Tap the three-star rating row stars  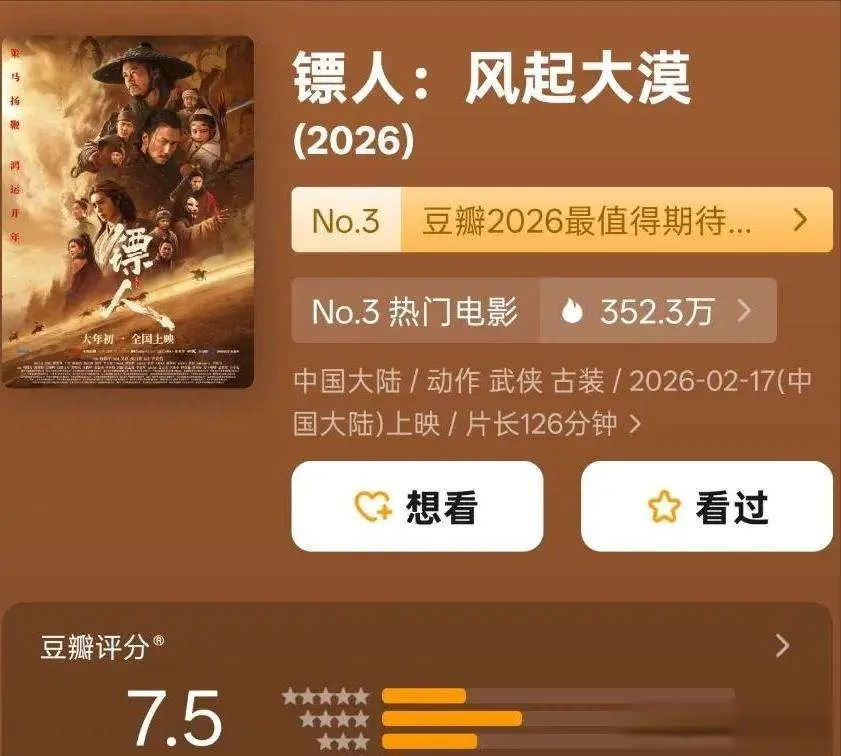343,742
